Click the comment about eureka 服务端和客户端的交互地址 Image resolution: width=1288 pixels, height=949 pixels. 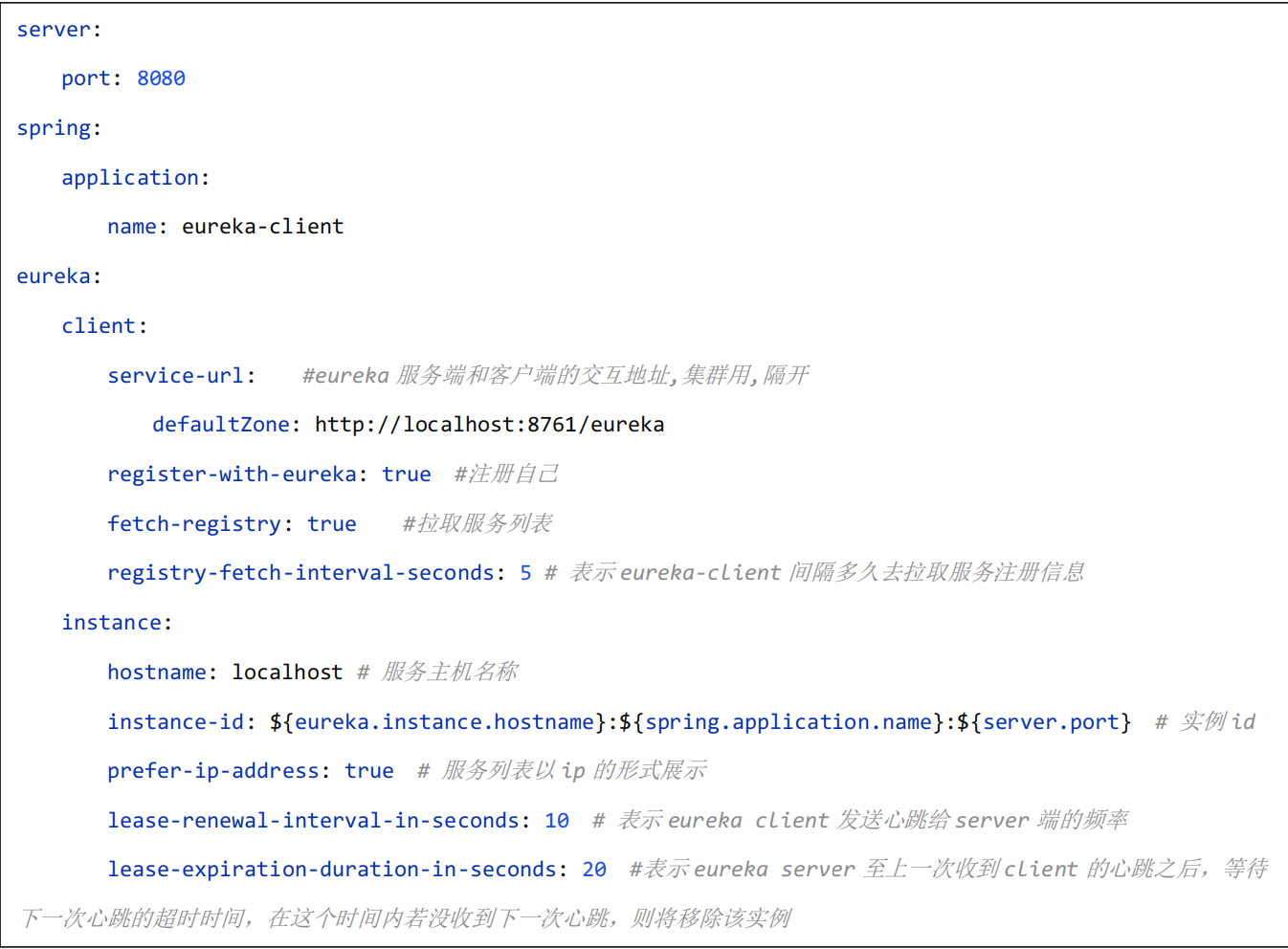[556, 375]
